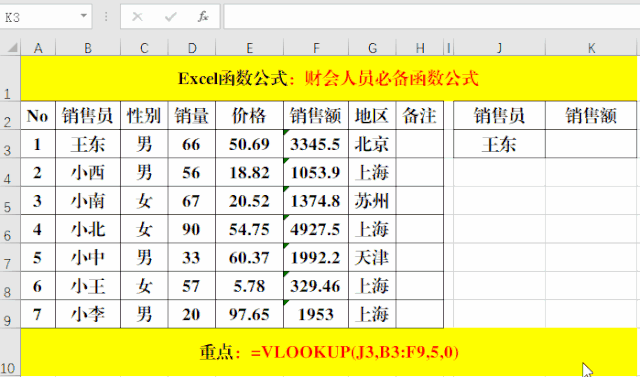Click the price cell '50.69'
Viewport: 640px width, 377px height.
[x=249, y=144]
